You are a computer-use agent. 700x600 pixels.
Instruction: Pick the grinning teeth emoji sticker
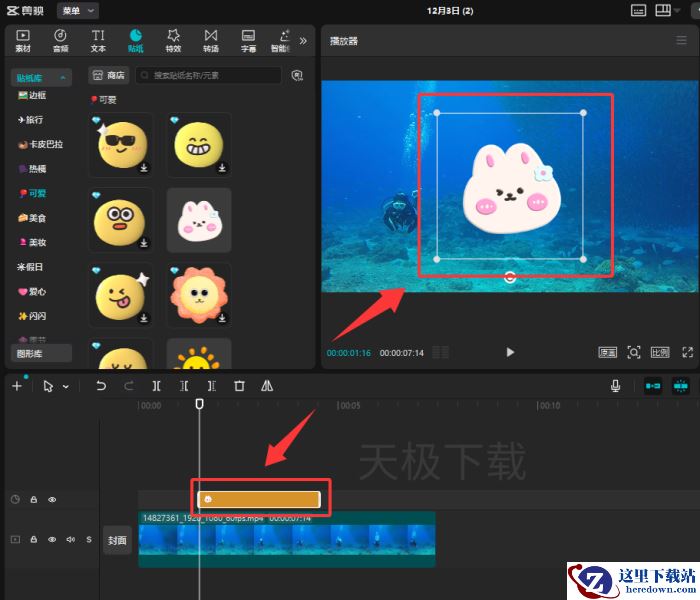click(199, 145)
